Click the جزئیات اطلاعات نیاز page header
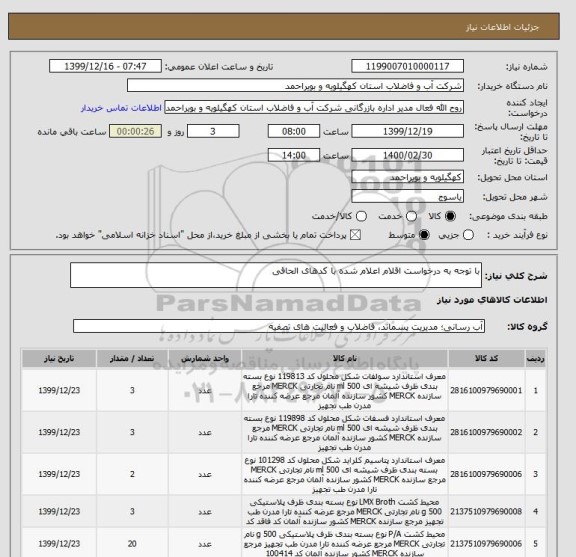576x557 pixels. click(x=502, y=28)
